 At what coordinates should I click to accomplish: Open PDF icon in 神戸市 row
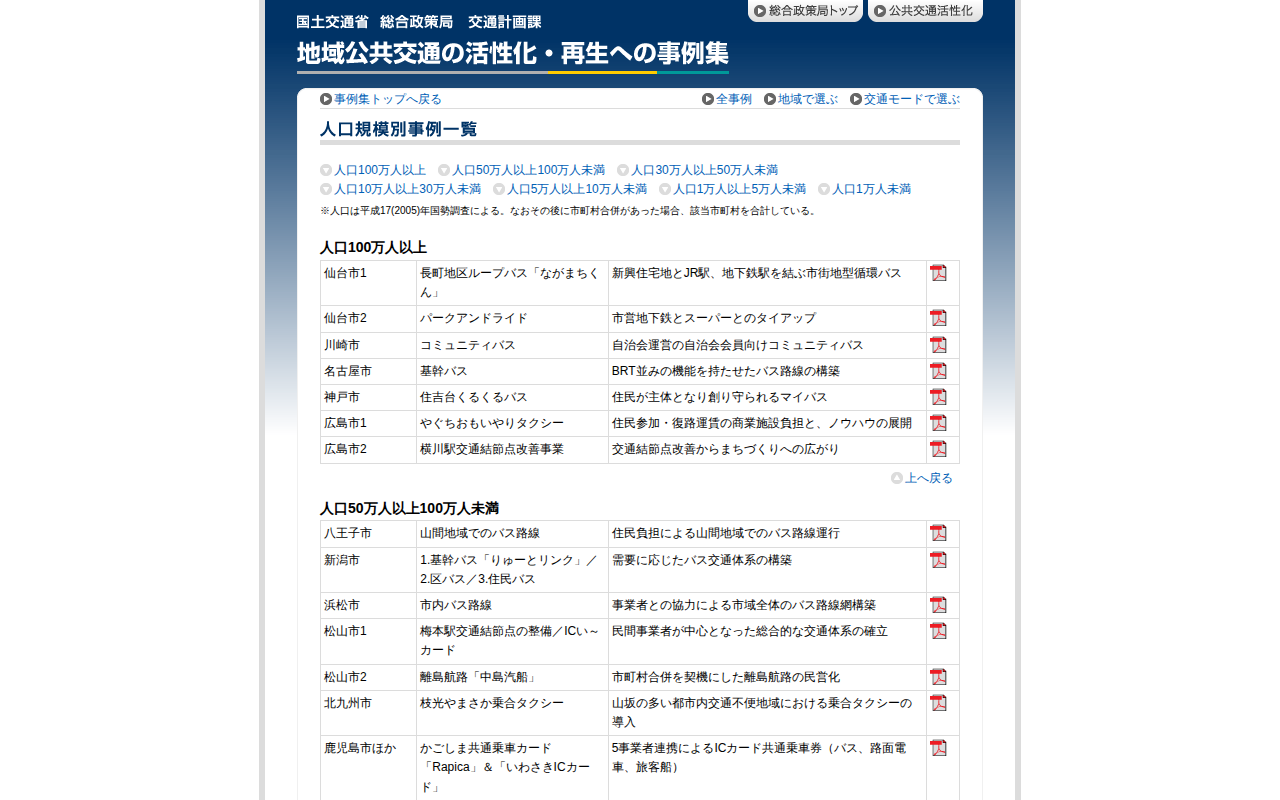pos(938,397)
